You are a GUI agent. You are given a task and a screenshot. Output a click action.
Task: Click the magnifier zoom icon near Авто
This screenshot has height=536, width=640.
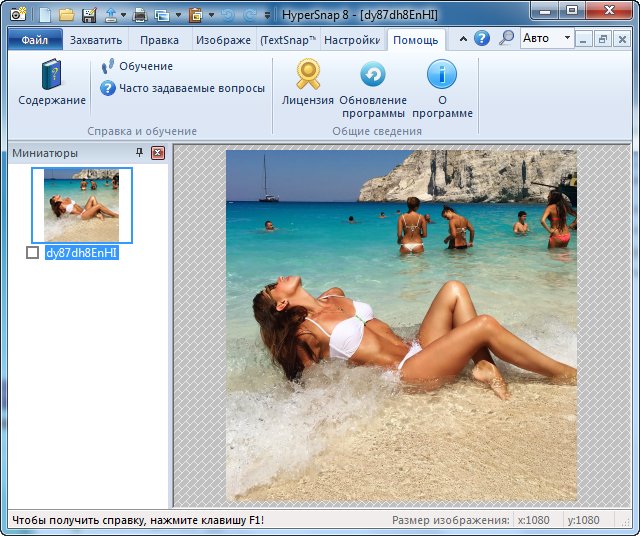click(x=506, y=38)
